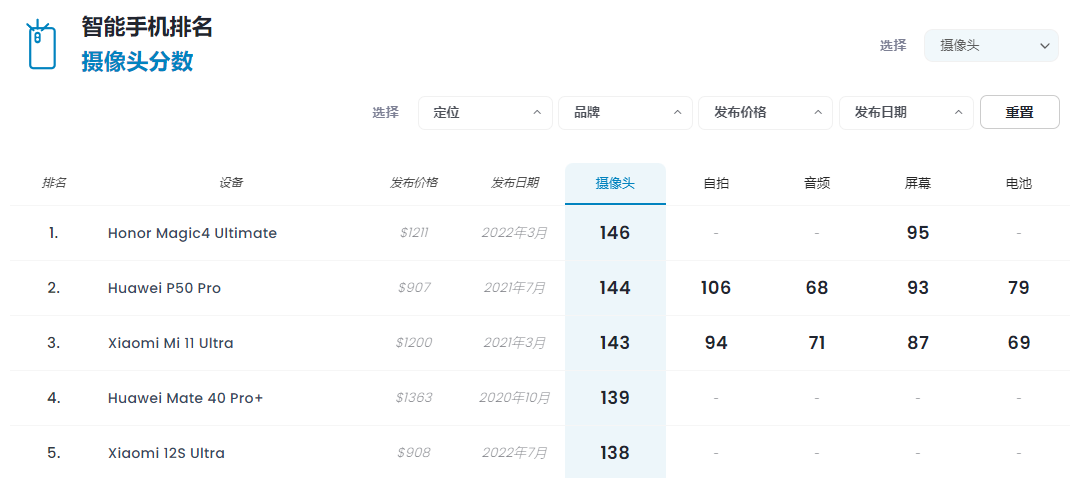Click screen score 87
This screenshot has width=1086, height=478.
pos(918,343)
